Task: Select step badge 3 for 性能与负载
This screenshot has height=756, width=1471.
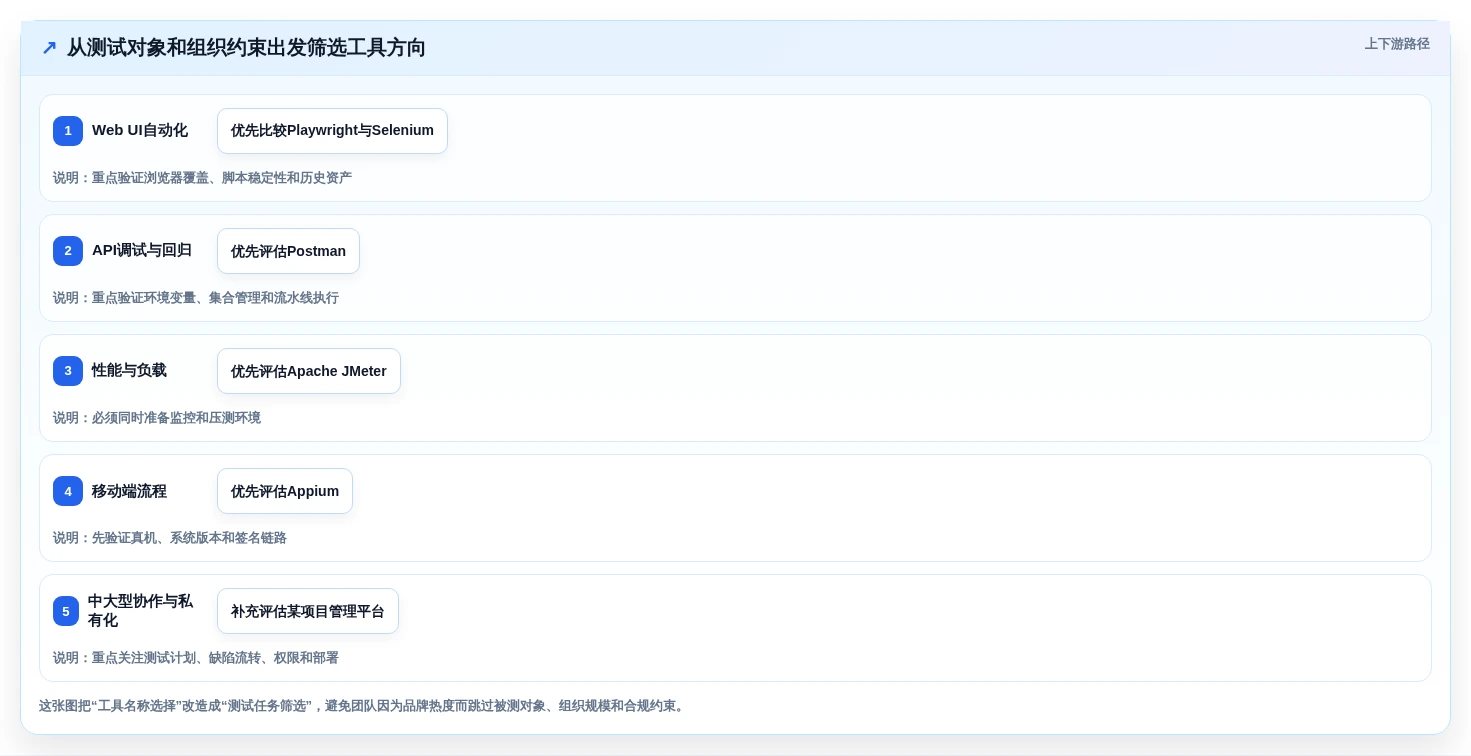Action: point(68,371)
